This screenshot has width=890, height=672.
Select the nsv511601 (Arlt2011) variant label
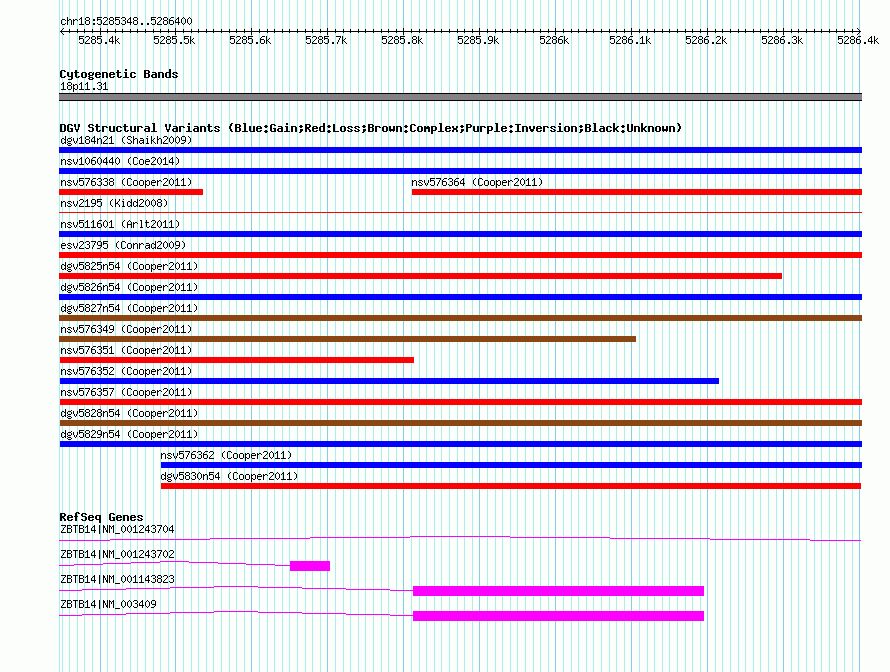pos(120,224)
